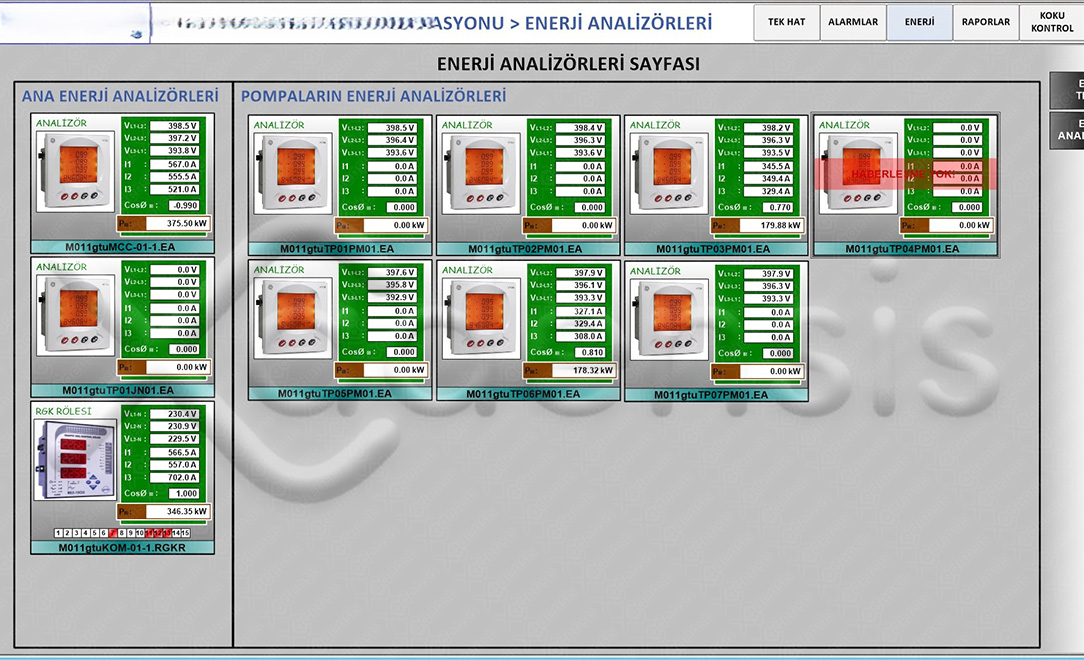Screen dimensions: 1084x660
Task: Switch to the ALARMLAR tab
Action: point(853,22)
